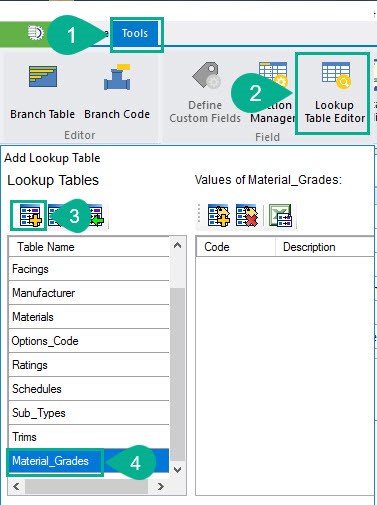Screen dimensions: 377x505
Task: Click the add lookup table icon
Action: point(30,216)
